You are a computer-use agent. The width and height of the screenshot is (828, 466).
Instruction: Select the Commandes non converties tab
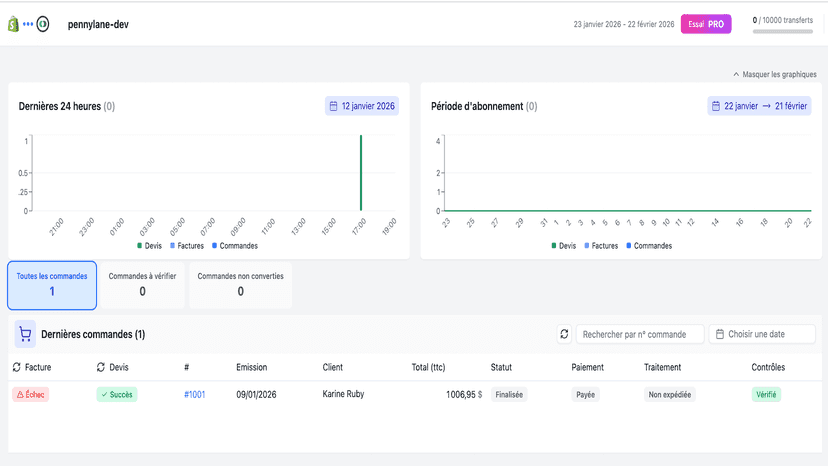(x=240, y=285)
